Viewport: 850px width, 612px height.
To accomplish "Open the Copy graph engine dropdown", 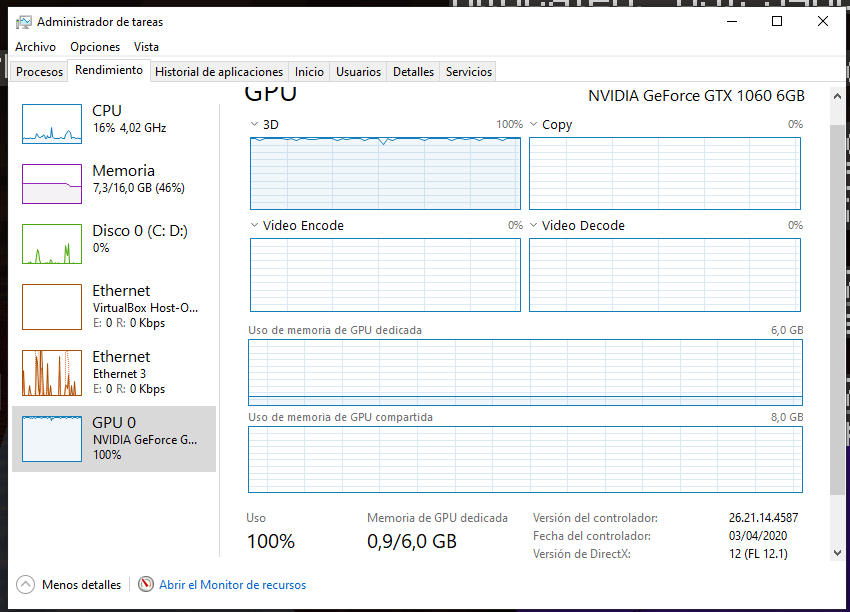I will (534, 125).
